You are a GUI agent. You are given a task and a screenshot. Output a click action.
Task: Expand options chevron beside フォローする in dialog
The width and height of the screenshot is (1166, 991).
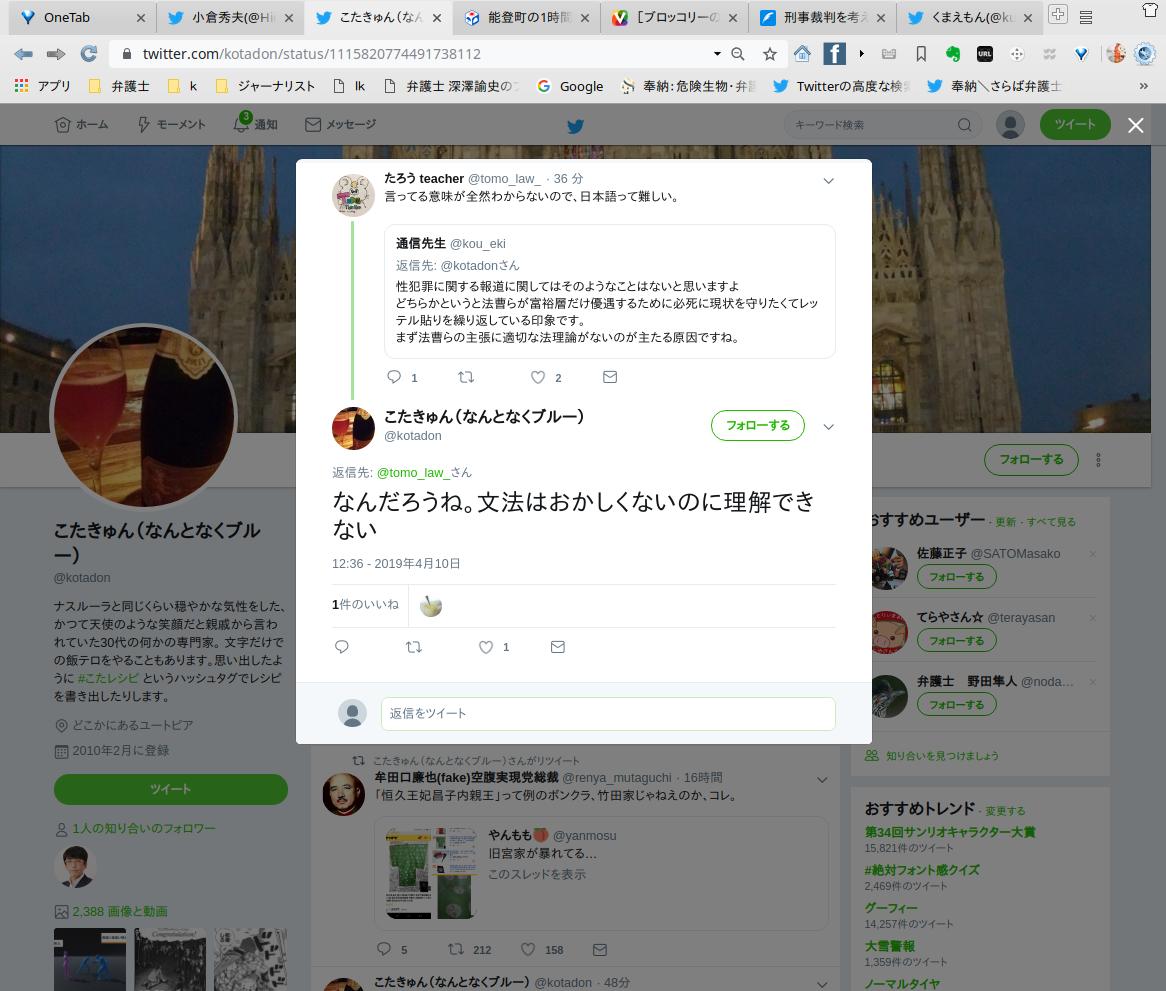pos(828,427)
